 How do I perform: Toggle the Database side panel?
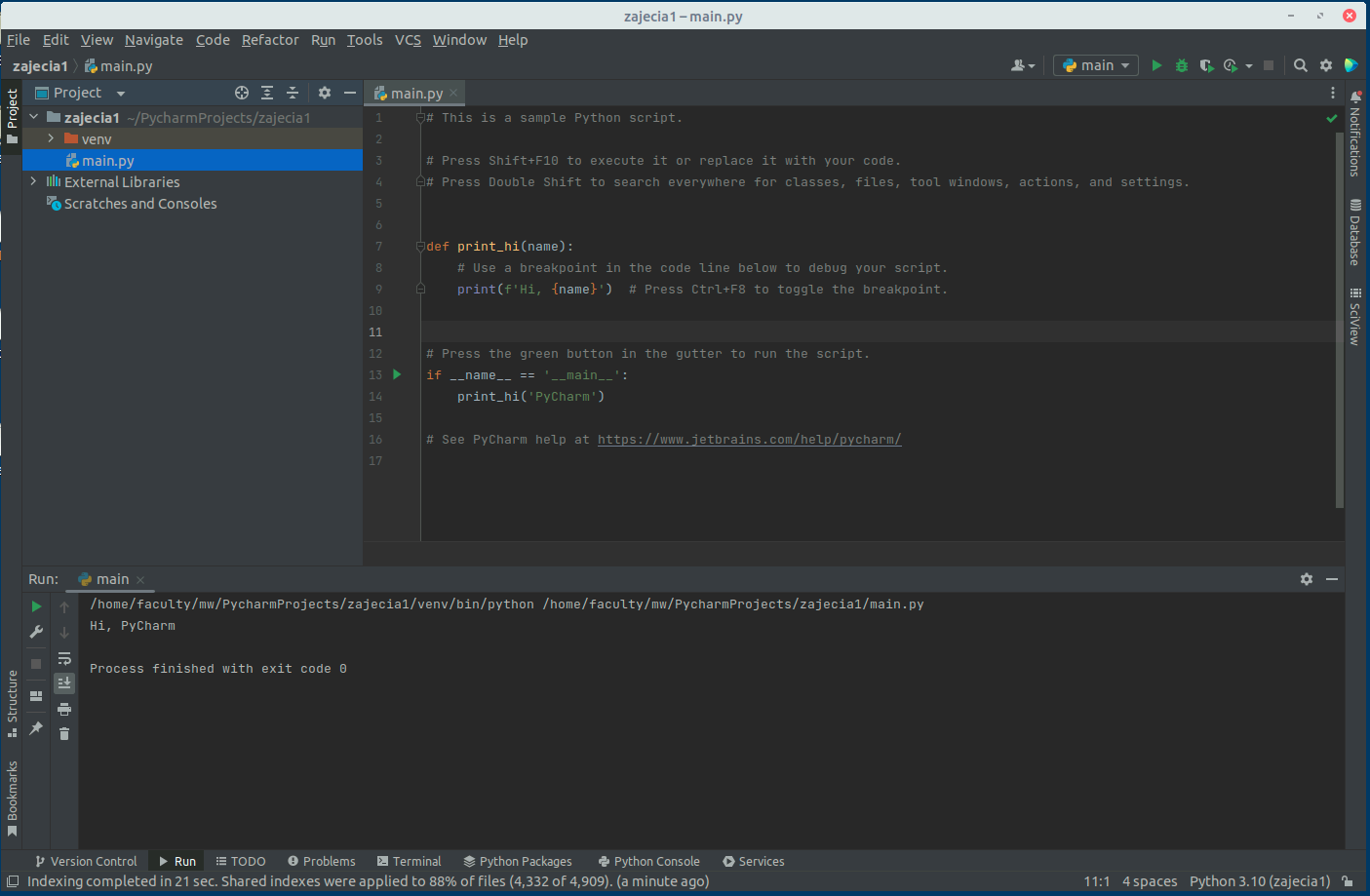(x=1355, y=232)
